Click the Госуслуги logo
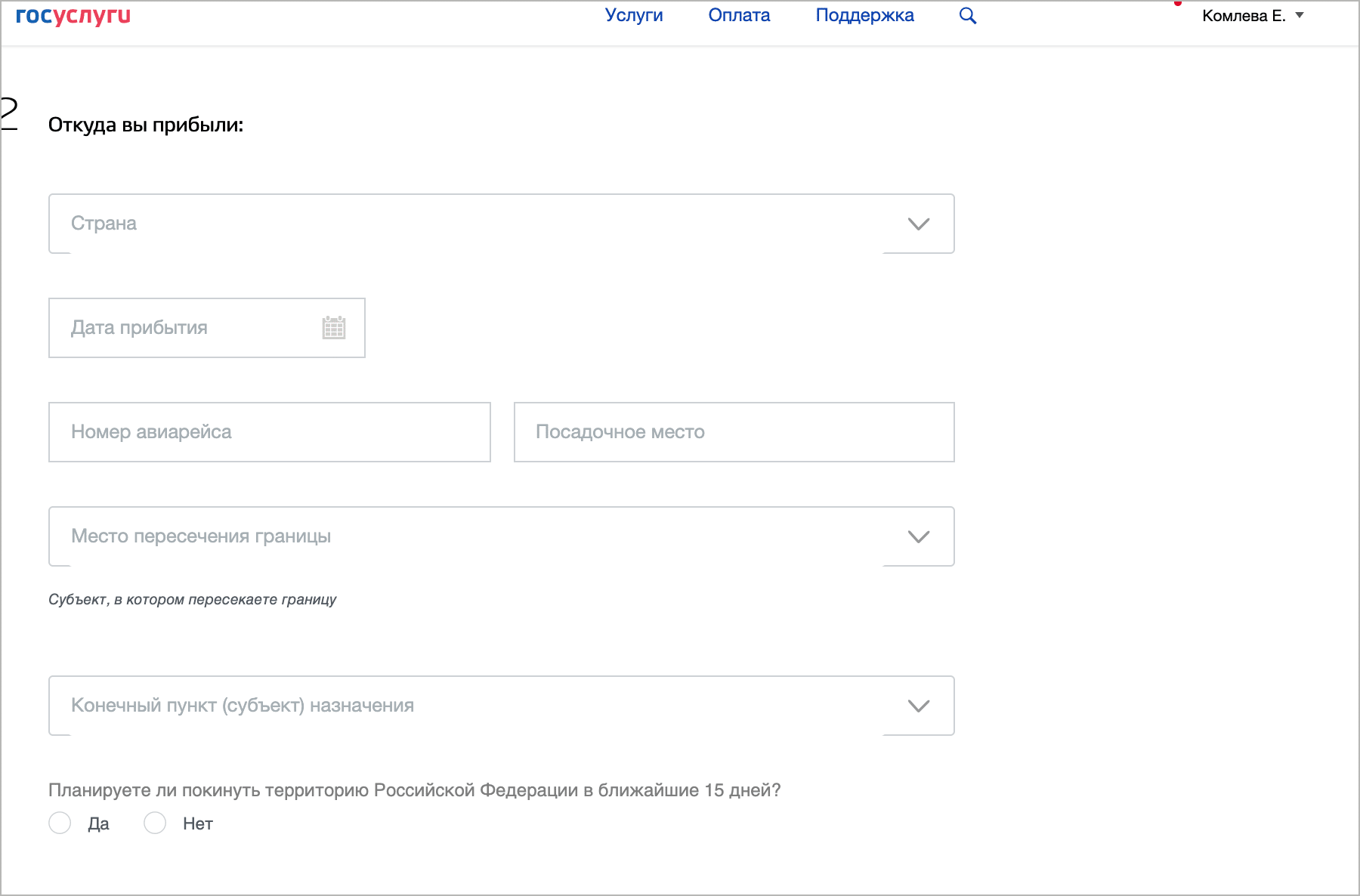The height and width of the screenshot is (896, 1360). pyautogui.click(x=73, y=15)
